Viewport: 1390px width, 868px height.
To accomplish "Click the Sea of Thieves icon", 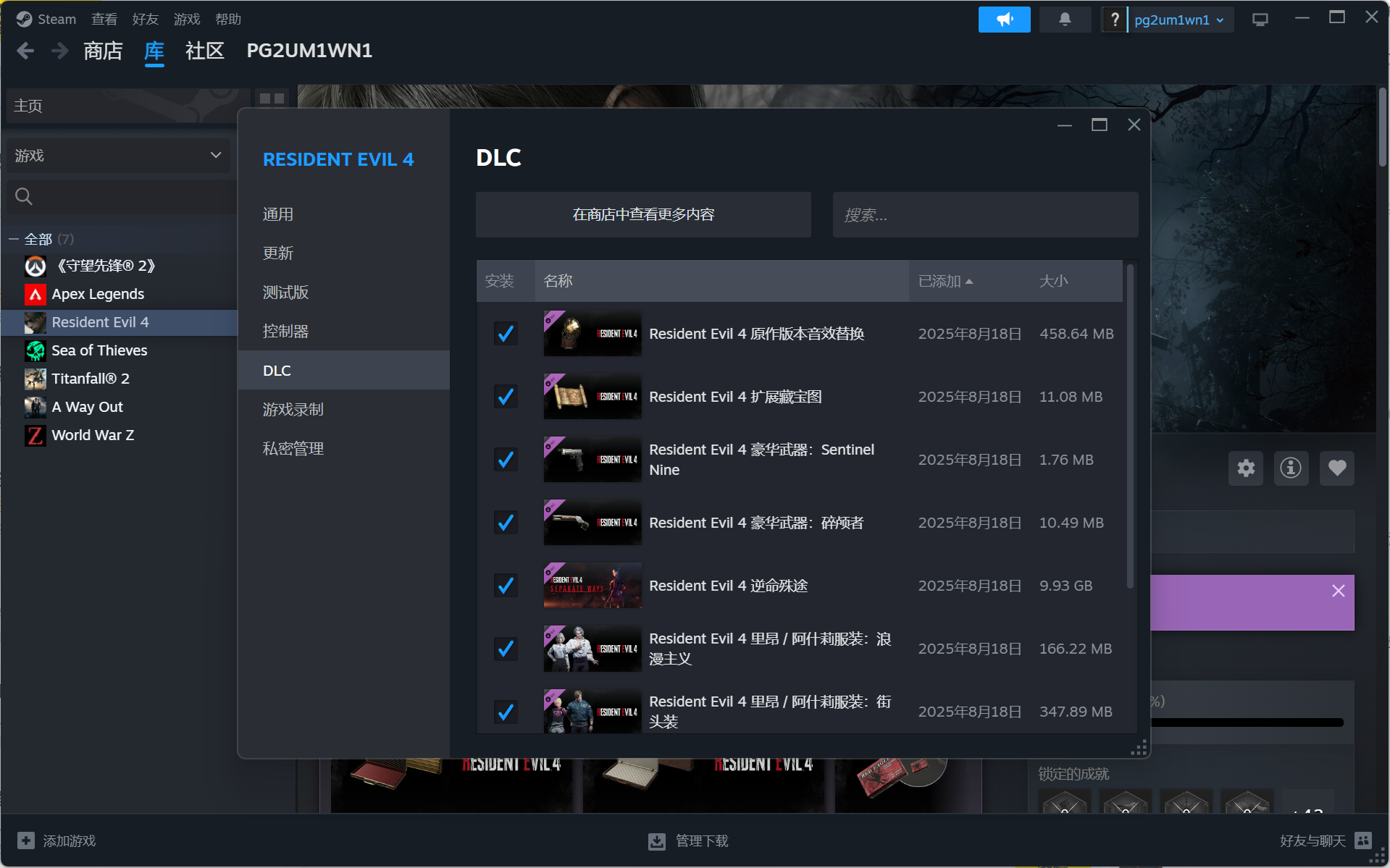I will tap(35, 351).
